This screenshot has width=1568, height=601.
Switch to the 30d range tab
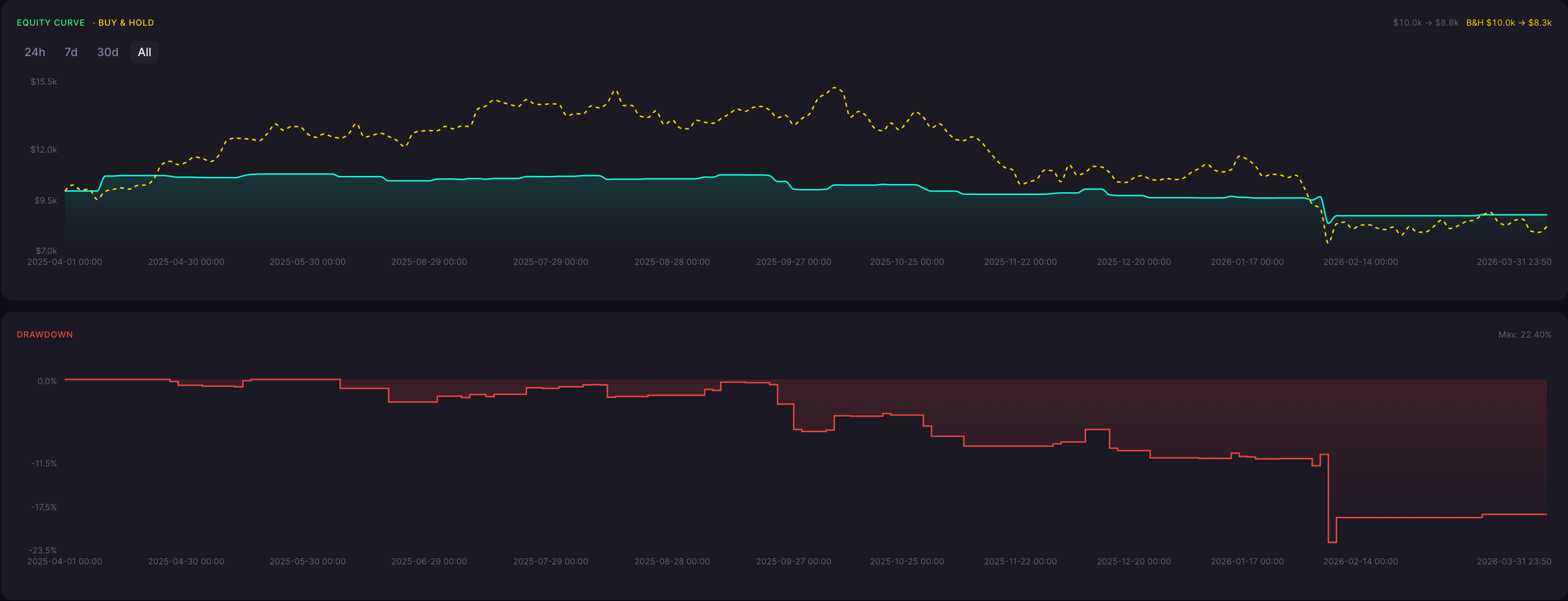point(108,52)
